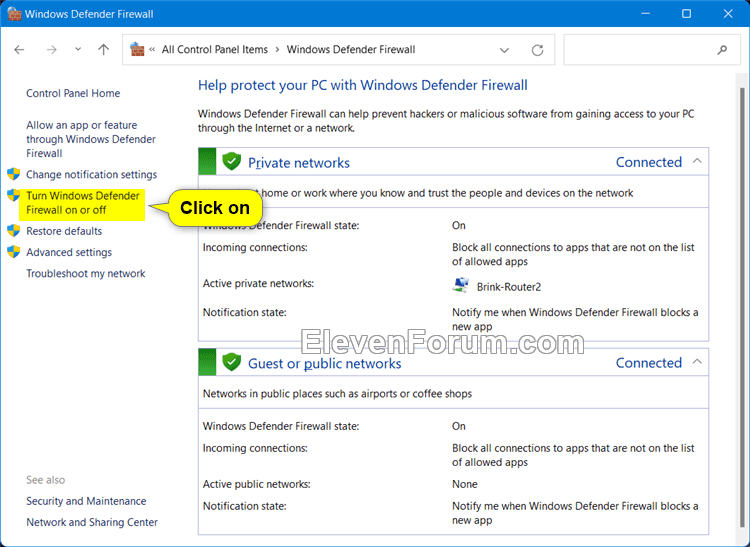This screenshot has height=547, width=750.
Task: Click Connected status of public networks
Action: pos(649,363)
